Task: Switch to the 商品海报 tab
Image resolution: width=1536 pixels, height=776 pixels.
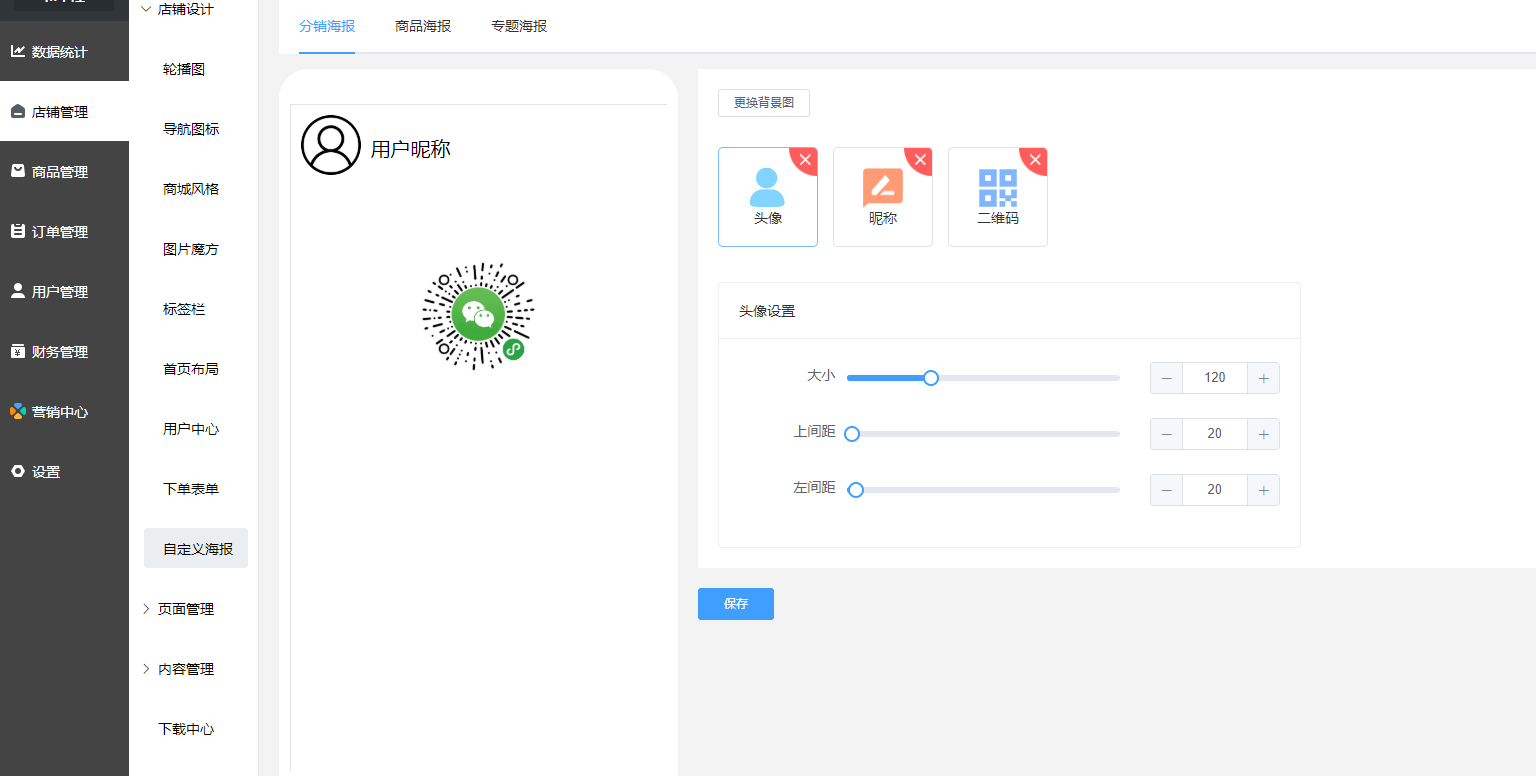Action: (423, 26)
